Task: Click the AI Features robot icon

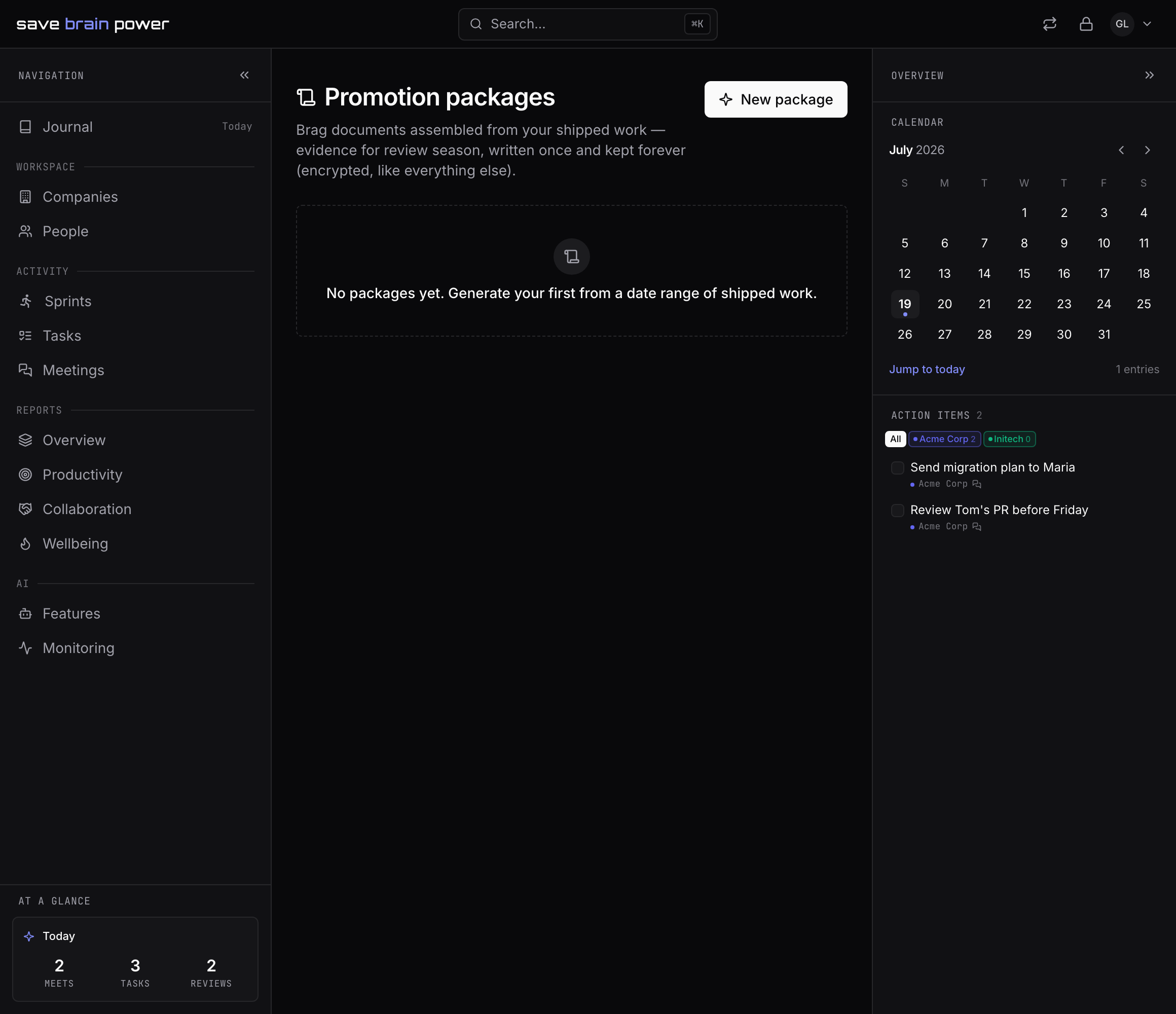Action: [x=25, y=614]
